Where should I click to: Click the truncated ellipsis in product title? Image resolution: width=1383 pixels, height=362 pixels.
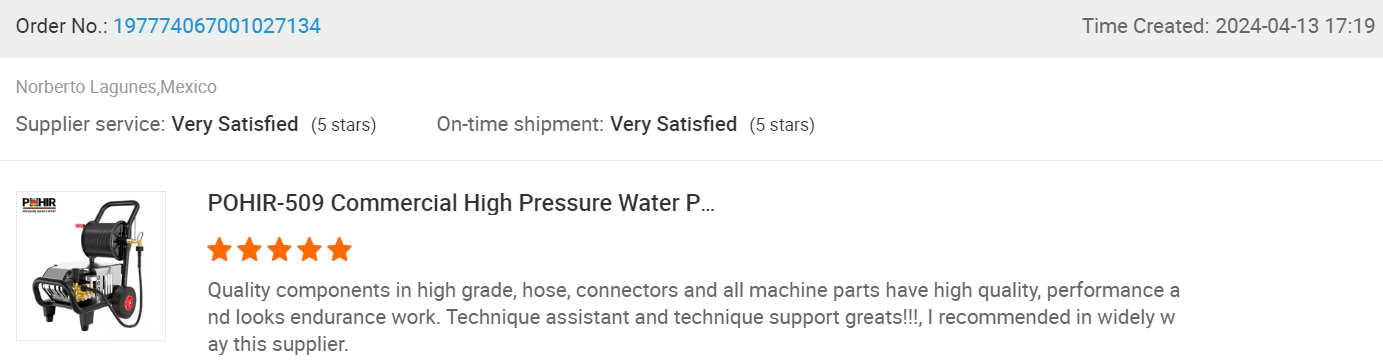pos(707,205)
